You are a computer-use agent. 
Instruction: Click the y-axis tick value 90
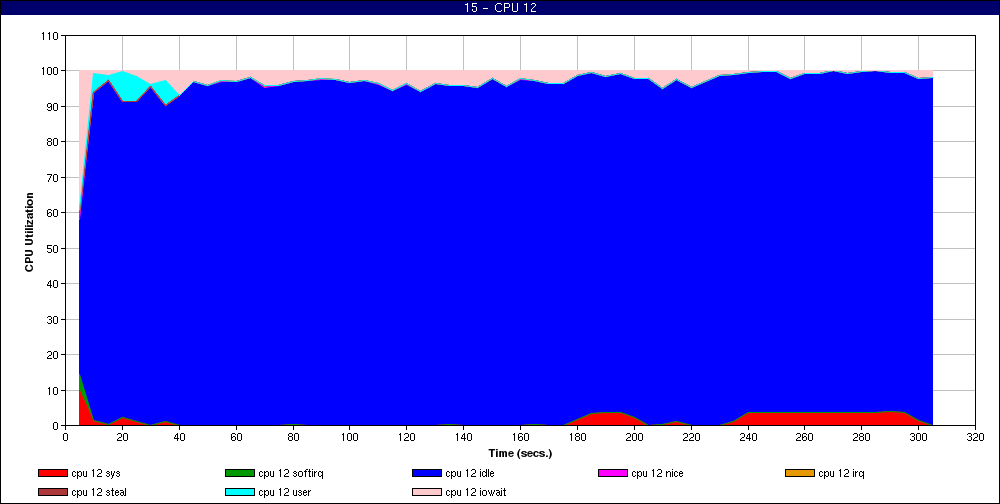tap(53, 107)
